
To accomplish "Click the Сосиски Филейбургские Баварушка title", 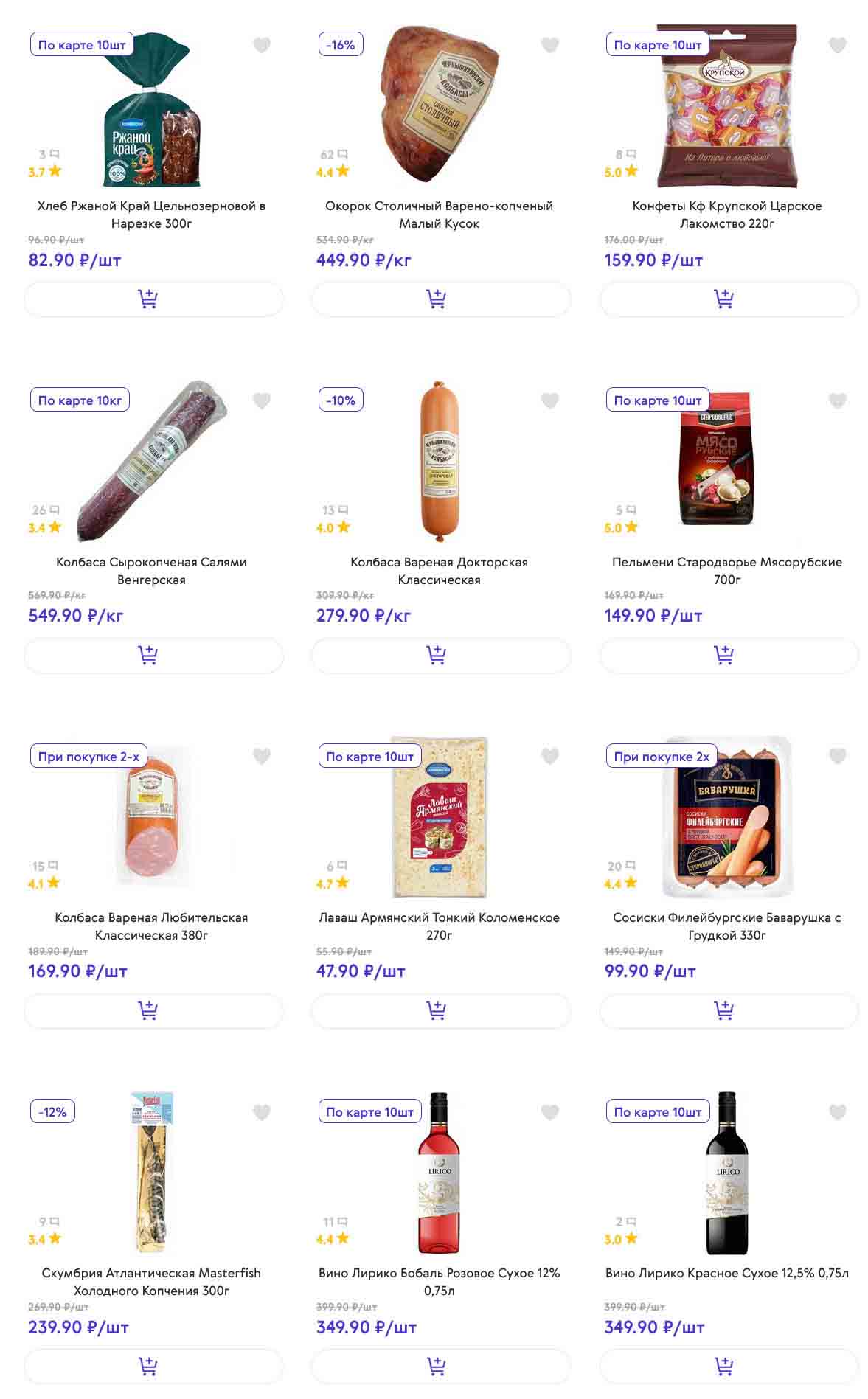I will click(x=726, y=926).
